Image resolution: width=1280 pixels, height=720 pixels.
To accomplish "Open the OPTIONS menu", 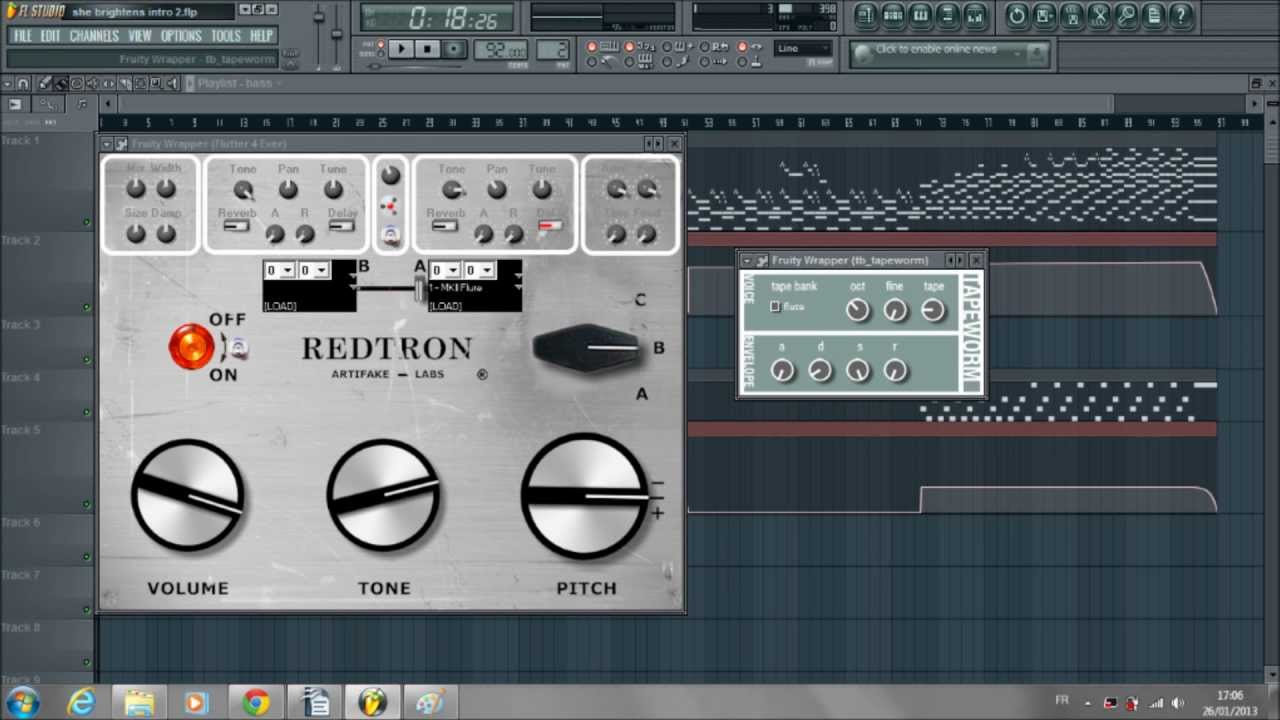I will click(181, 36).
